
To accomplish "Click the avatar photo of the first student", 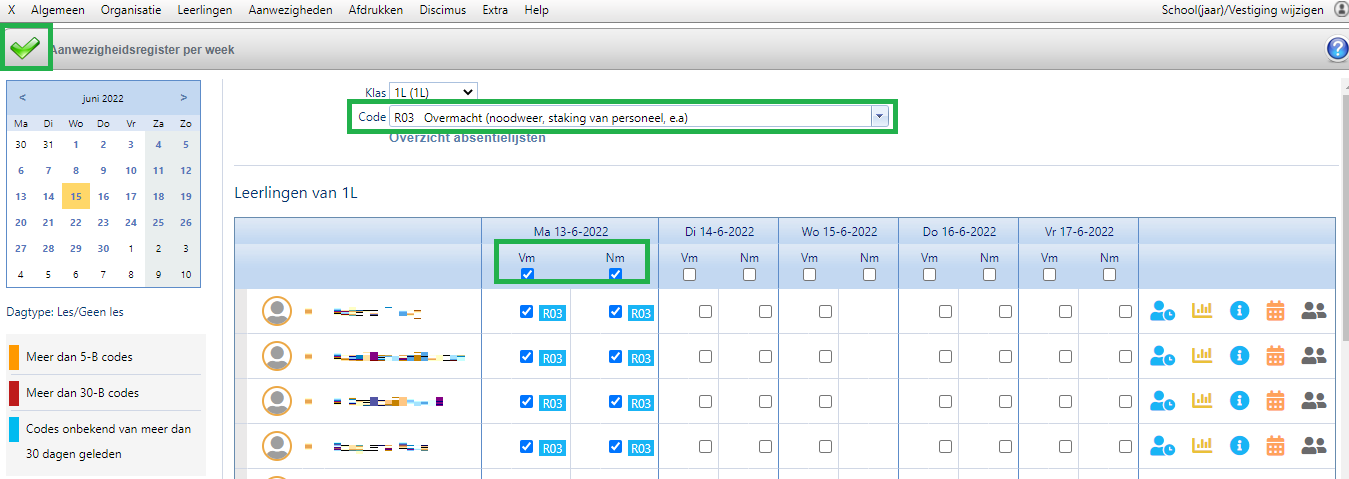I will [277, 312].
